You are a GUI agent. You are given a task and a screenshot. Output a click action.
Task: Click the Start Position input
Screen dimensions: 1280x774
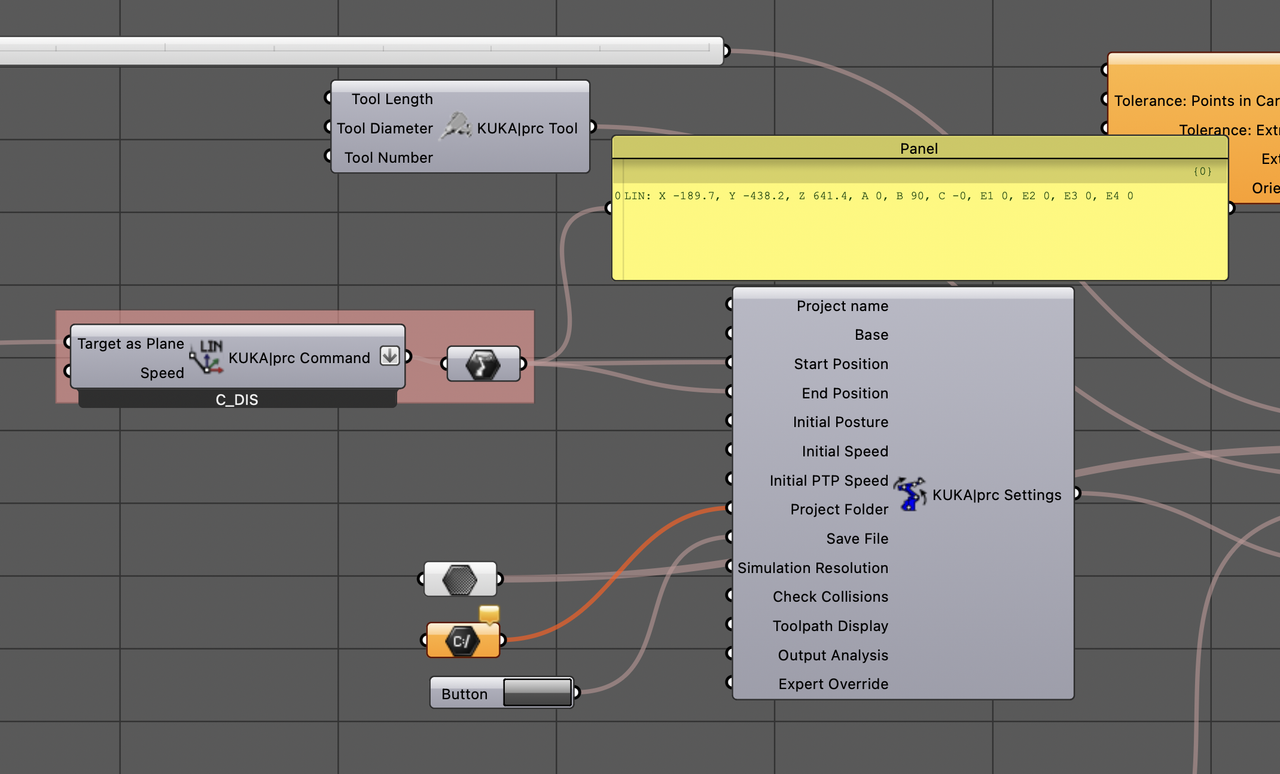click(841, 364)
